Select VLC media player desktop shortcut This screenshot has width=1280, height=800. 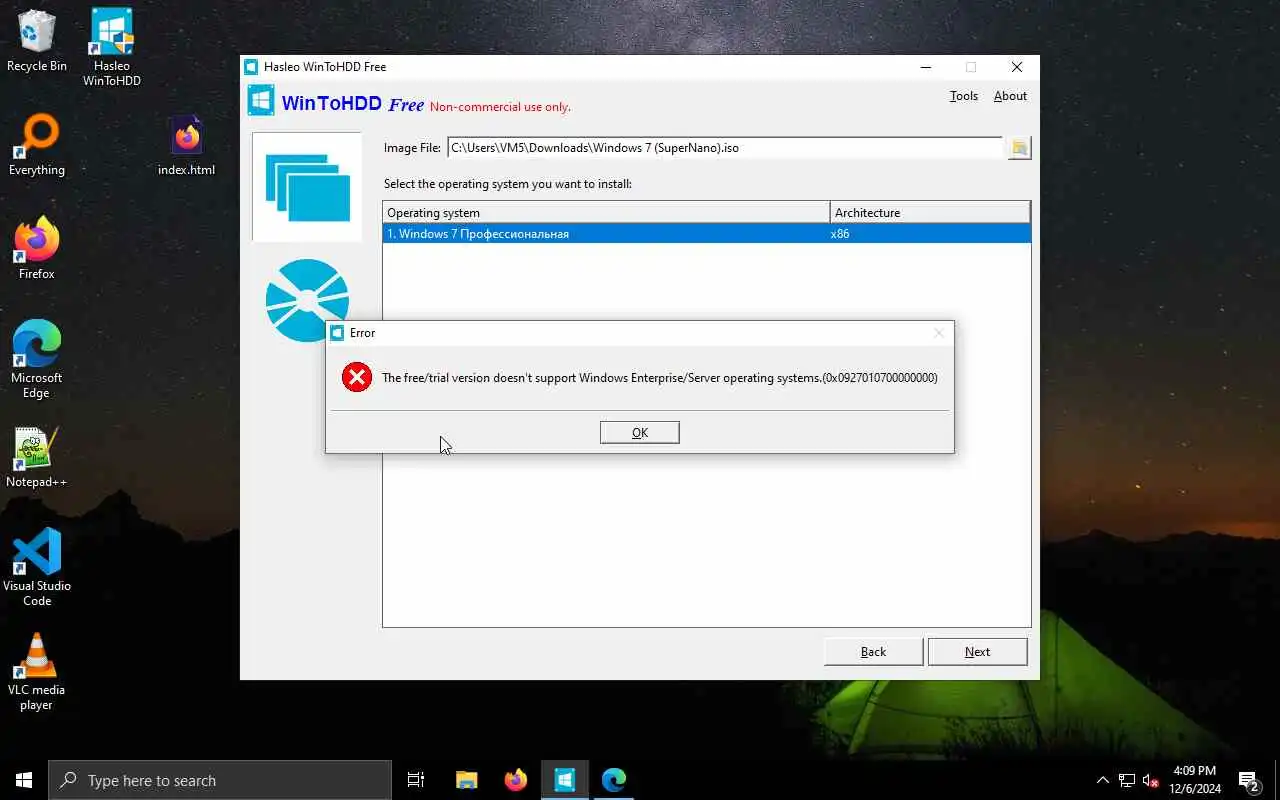pyautogui.click(x=37, y=672)
